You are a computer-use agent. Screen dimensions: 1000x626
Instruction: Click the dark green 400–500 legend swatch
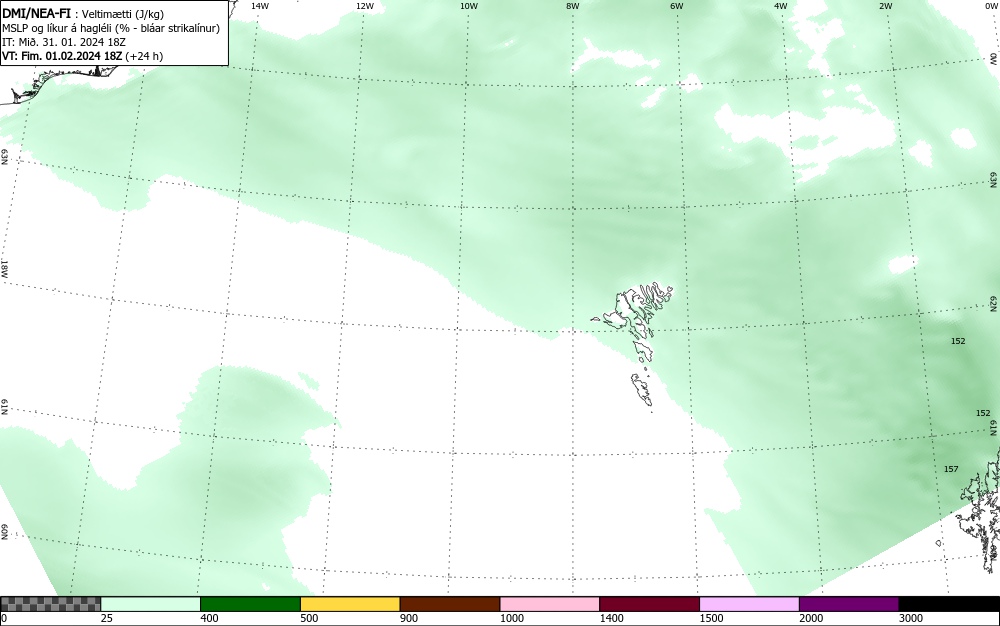pos(250,604)
